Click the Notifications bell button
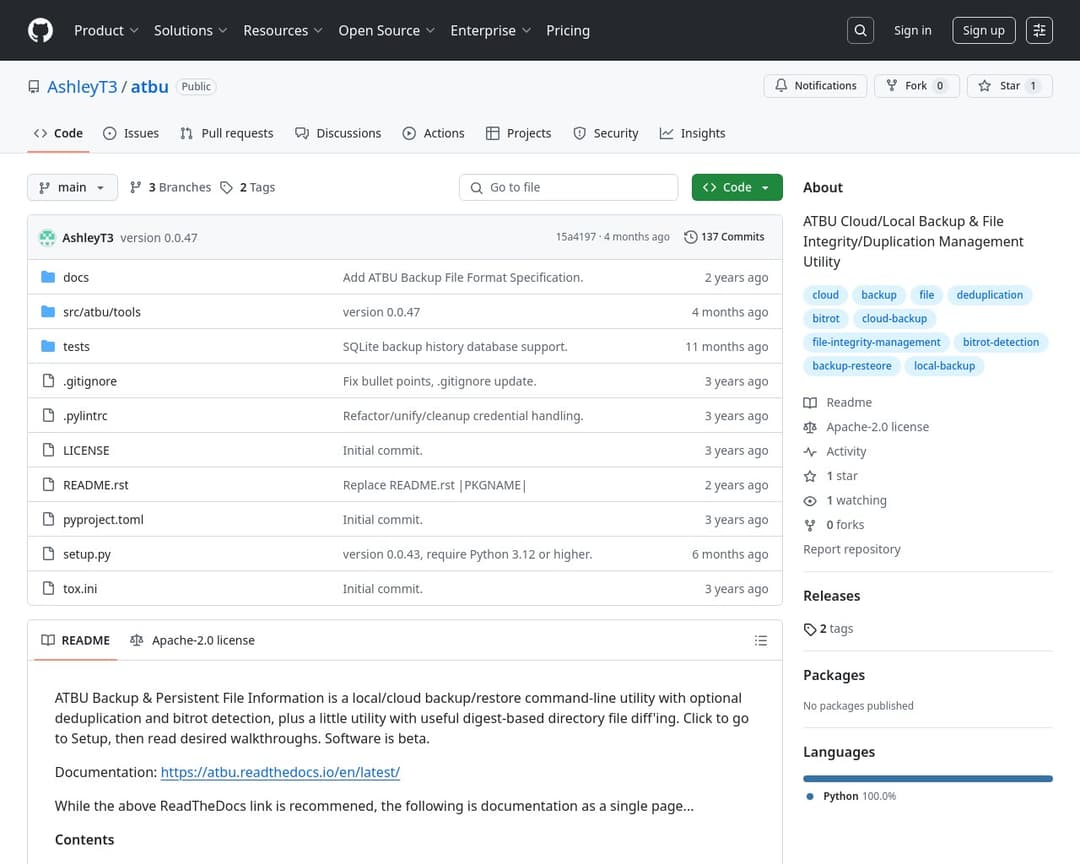1080x864 pixels. [816, 85]
